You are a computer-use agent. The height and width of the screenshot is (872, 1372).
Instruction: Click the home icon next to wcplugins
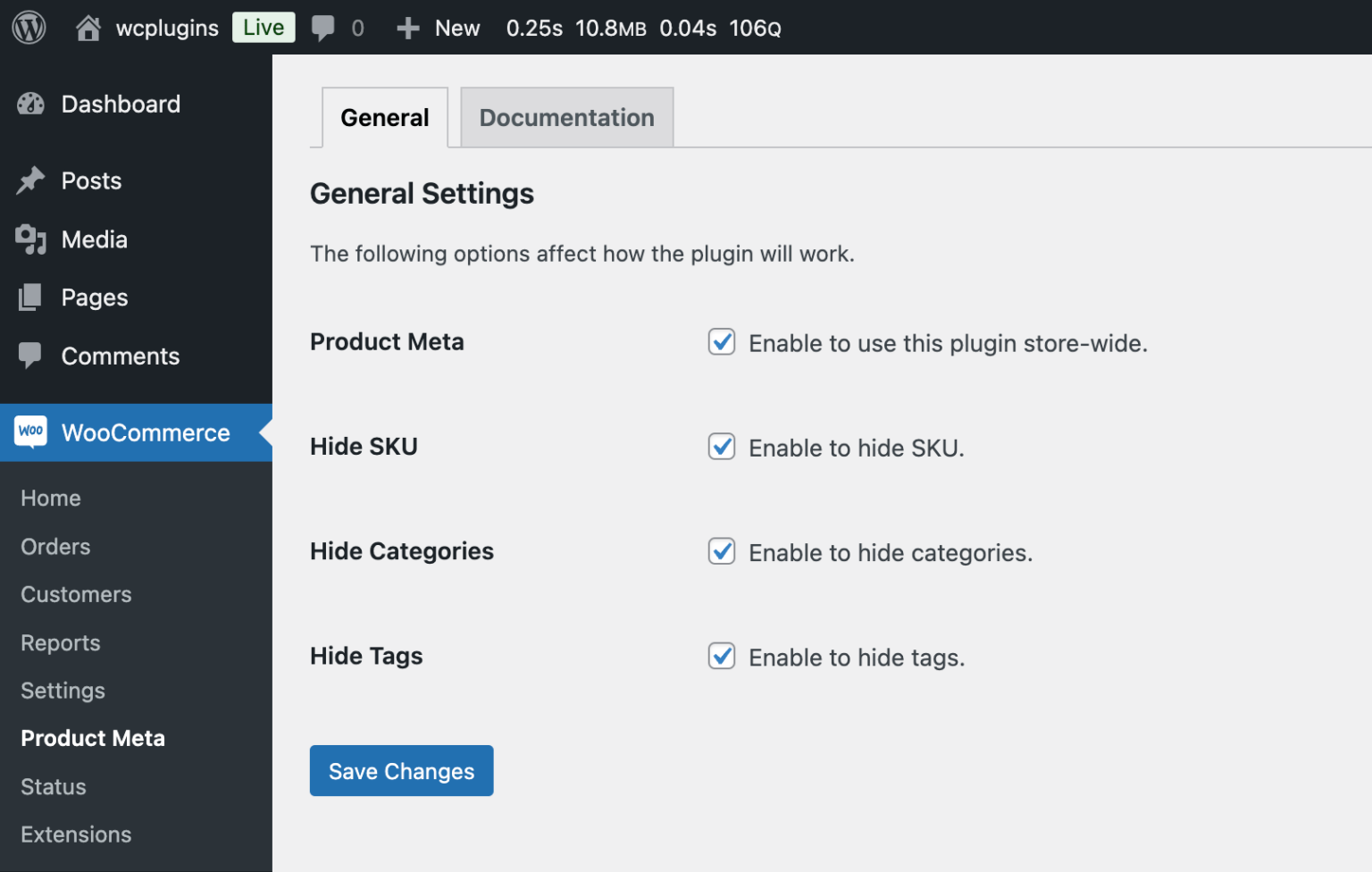coord(87,27)
